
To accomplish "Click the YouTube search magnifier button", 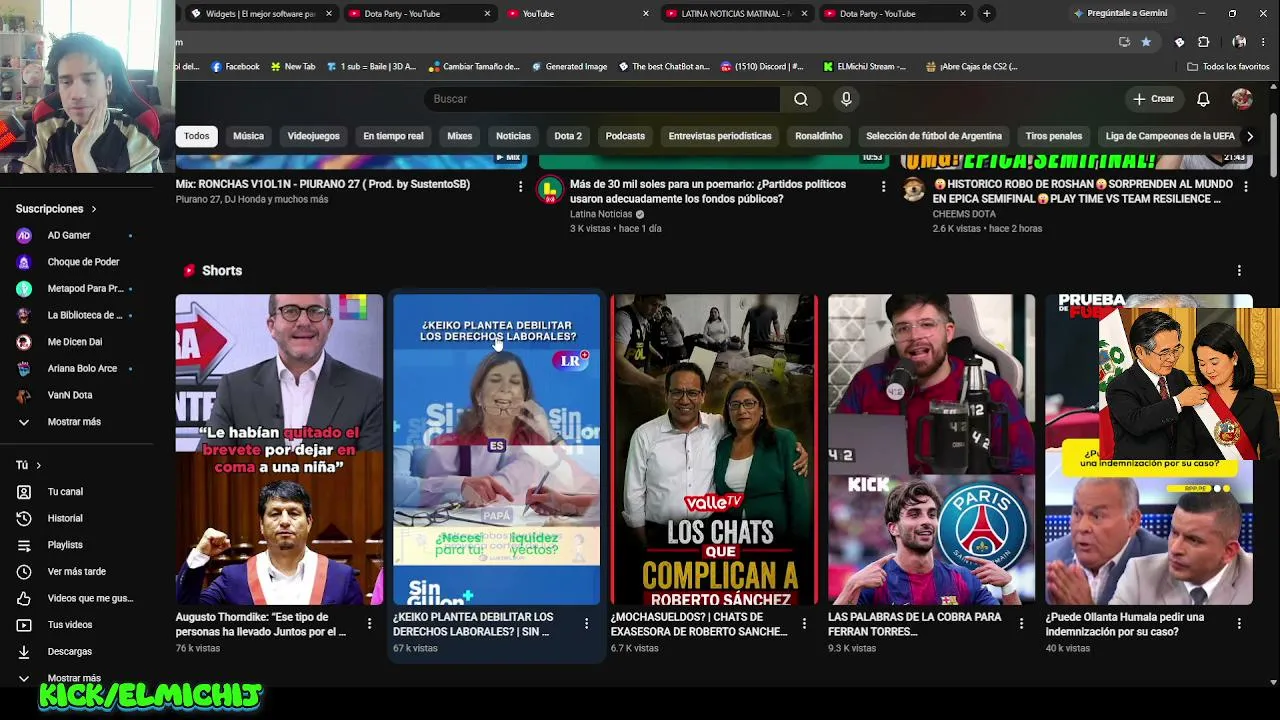I will tap(801, 99).
